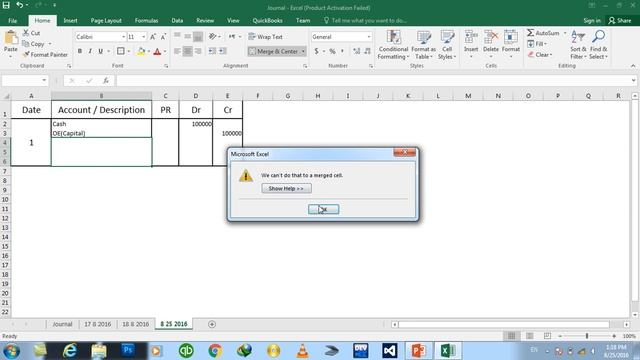
Task: Open the Calibri font name dropdown
Action: (123, 37)
